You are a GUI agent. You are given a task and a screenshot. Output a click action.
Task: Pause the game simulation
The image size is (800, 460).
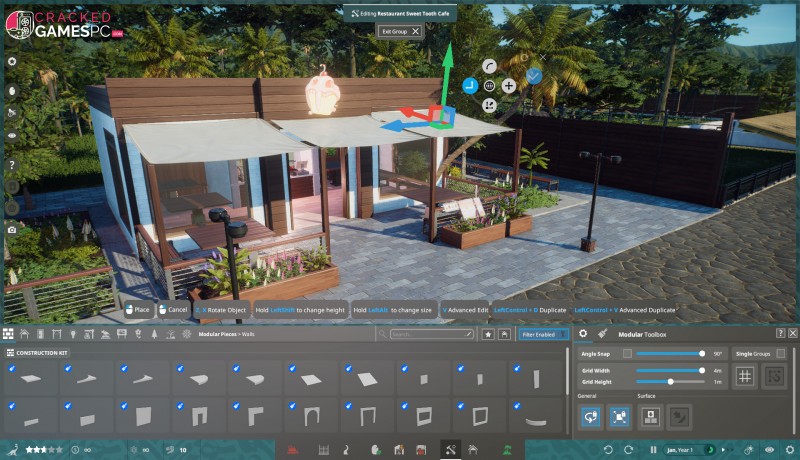click(654, 451)
